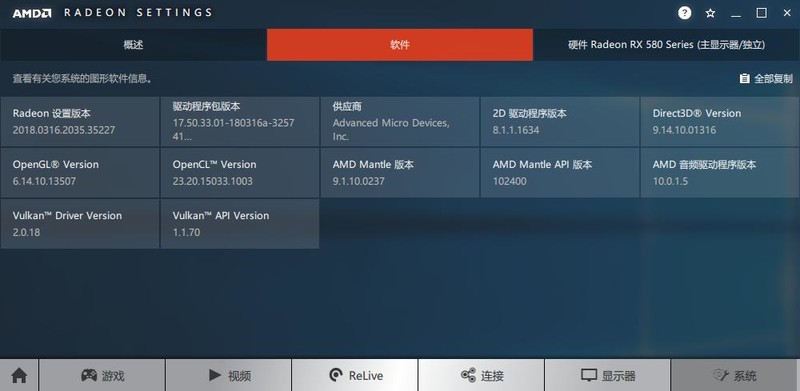Select the AMD Mantle API 版本 tile
Screen dimensions: 800x391
[560, 173]
